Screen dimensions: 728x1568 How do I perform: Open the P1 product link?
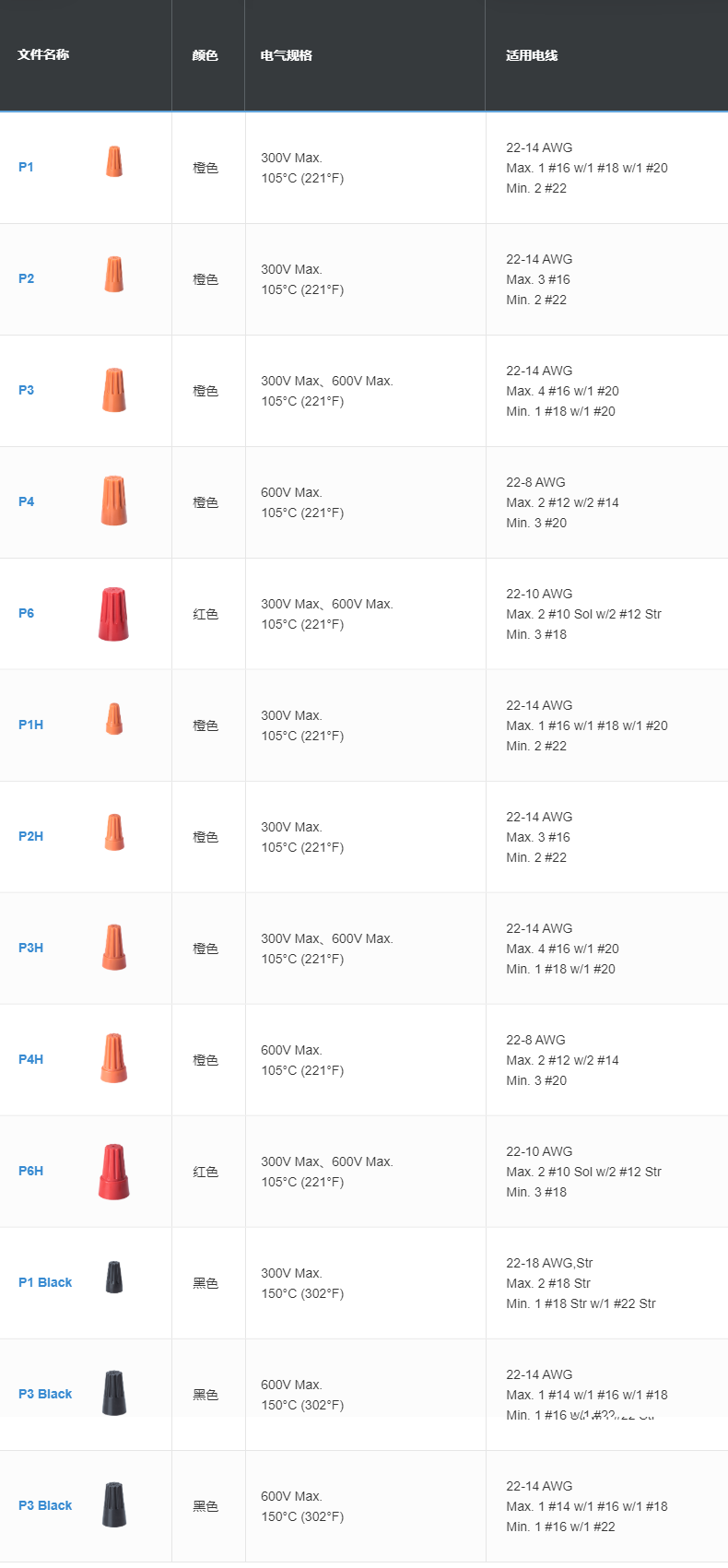[26, 167]
